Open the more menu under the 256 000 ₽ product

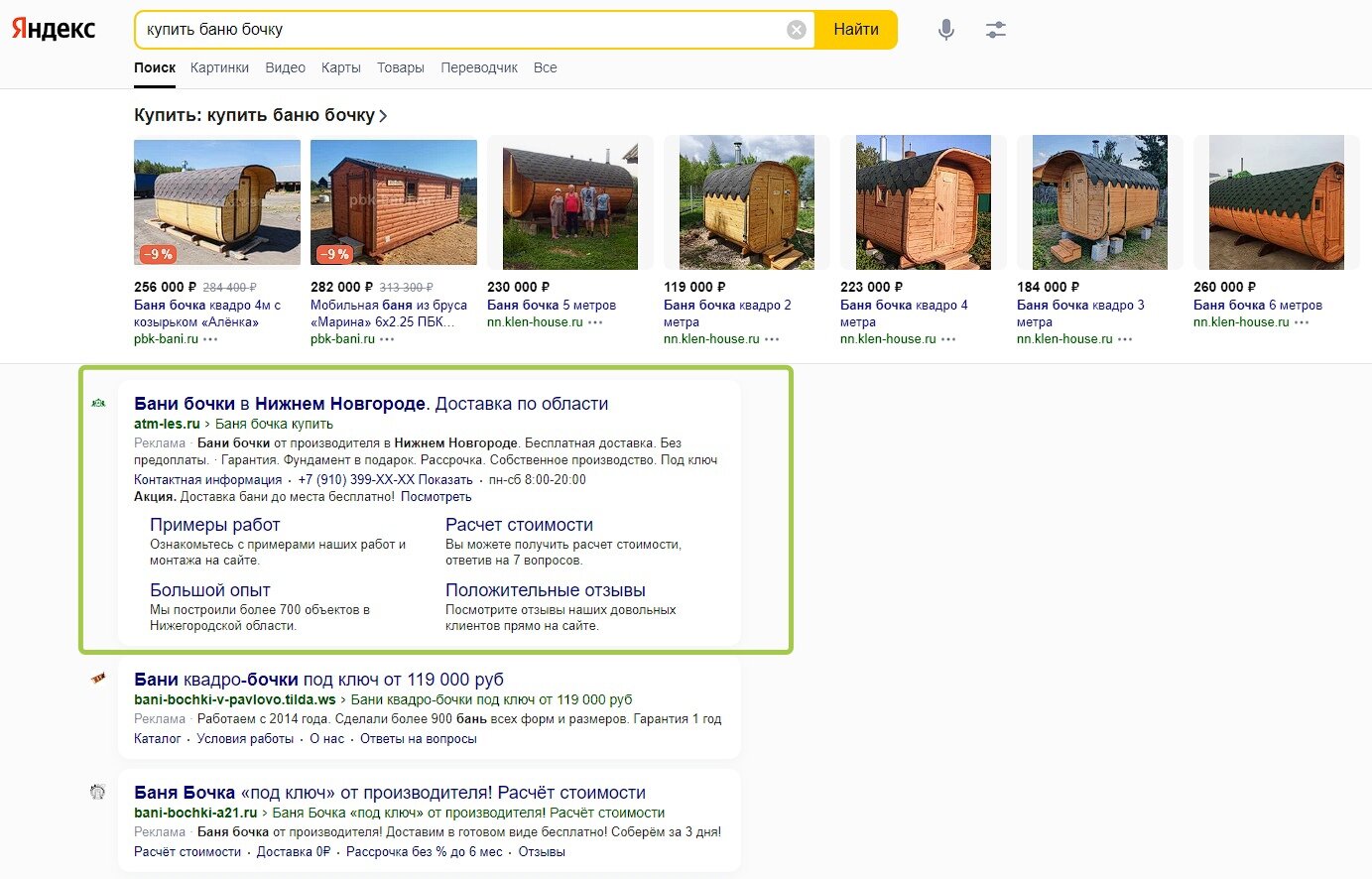[x=210, y=339]
